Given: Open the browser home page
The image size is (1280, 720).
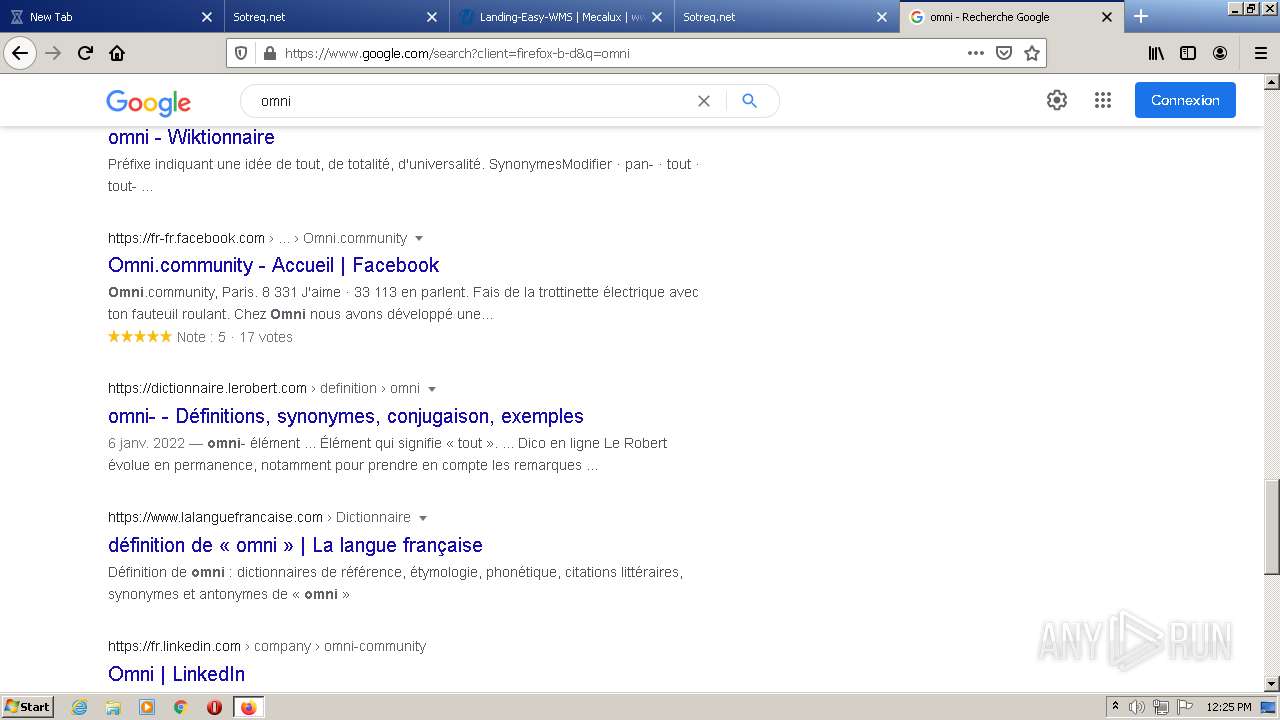Looking at the screenshot, I should point(117,53).
